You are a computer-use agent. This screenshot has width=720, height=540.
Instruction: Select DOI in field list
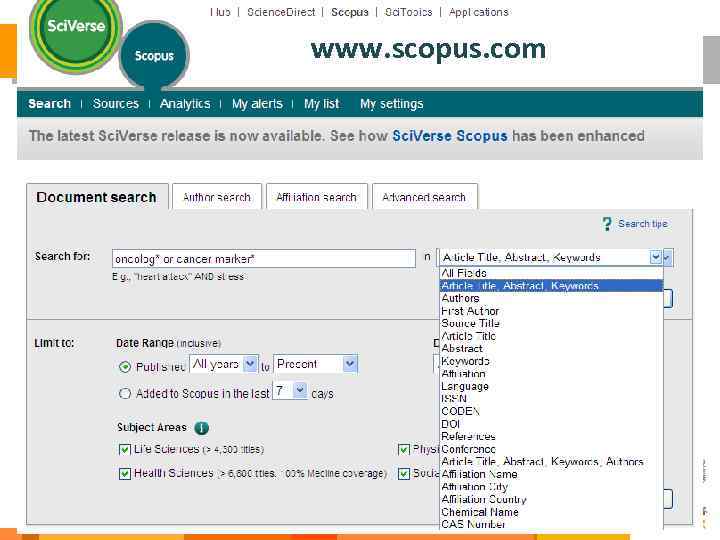pyautogui.click(x=551, y=424)
